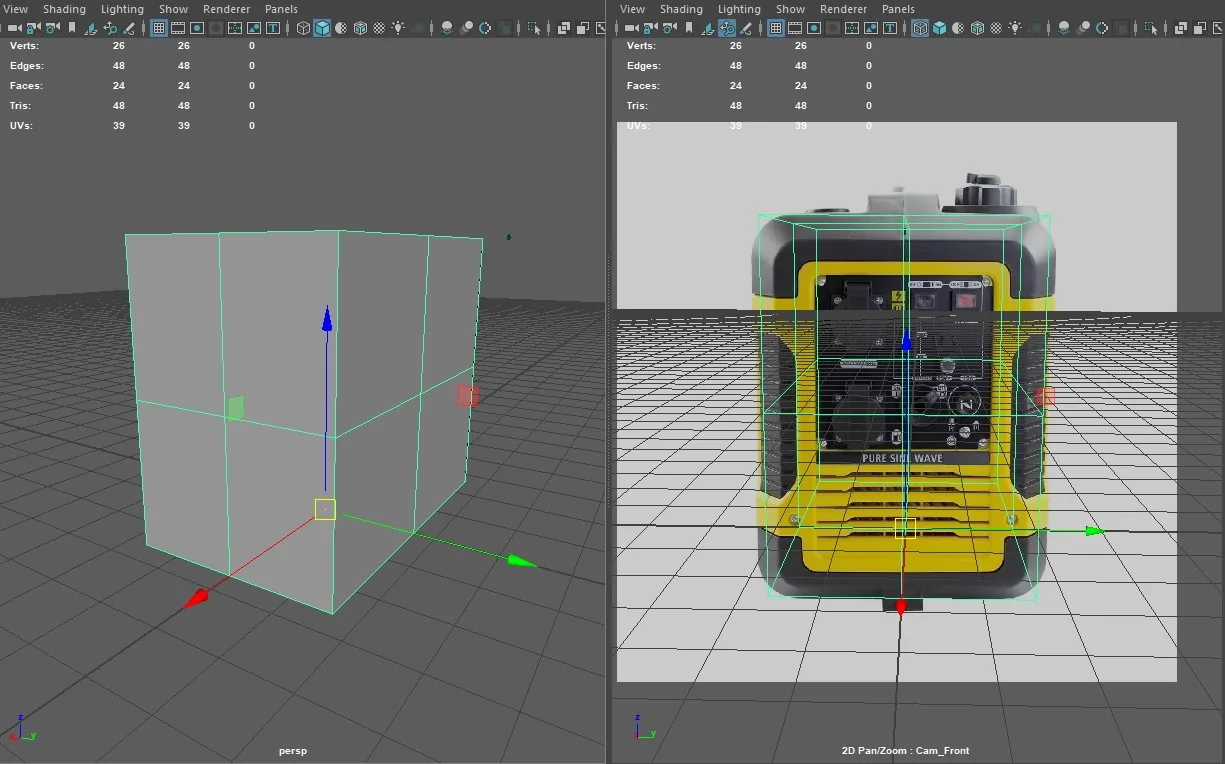Toggle Field Chart in persp panel toolbar
Viewport: 1225px width, 764px height.
tap(235, 29)
